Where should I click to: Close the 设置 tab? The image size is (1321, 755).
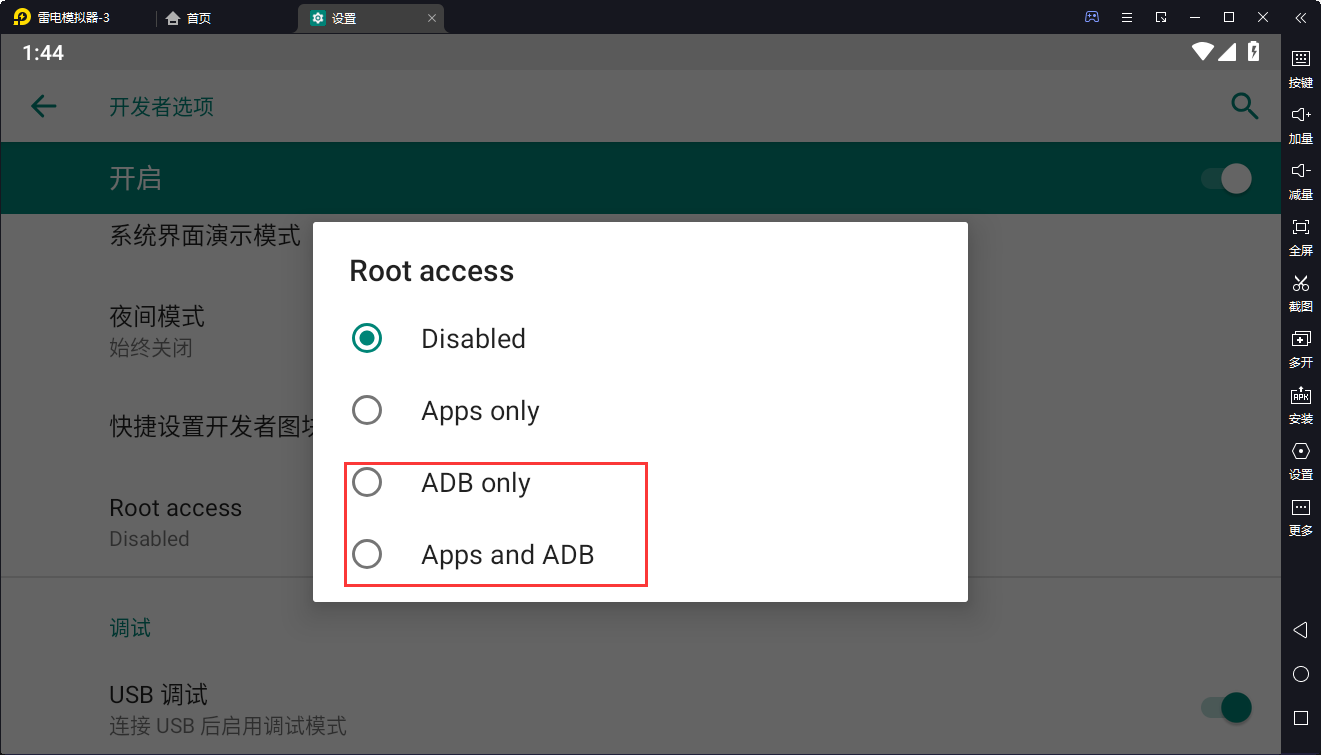[x=432, y=18]
